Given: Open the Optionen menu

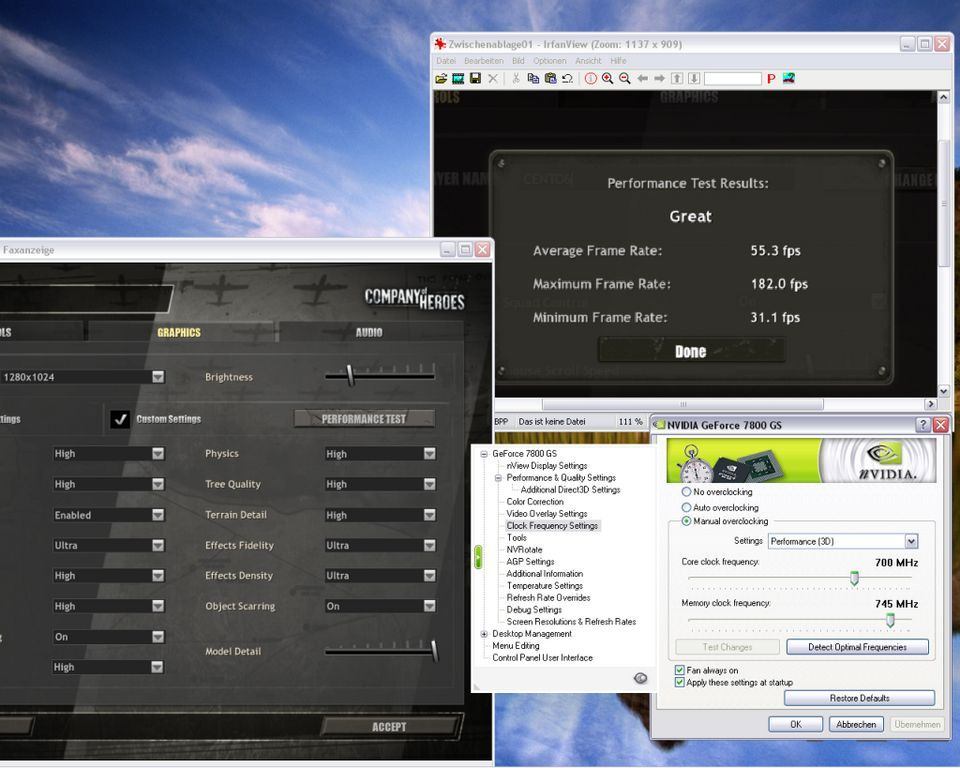Looking at the screenshot, I should [x=549, y=61].
